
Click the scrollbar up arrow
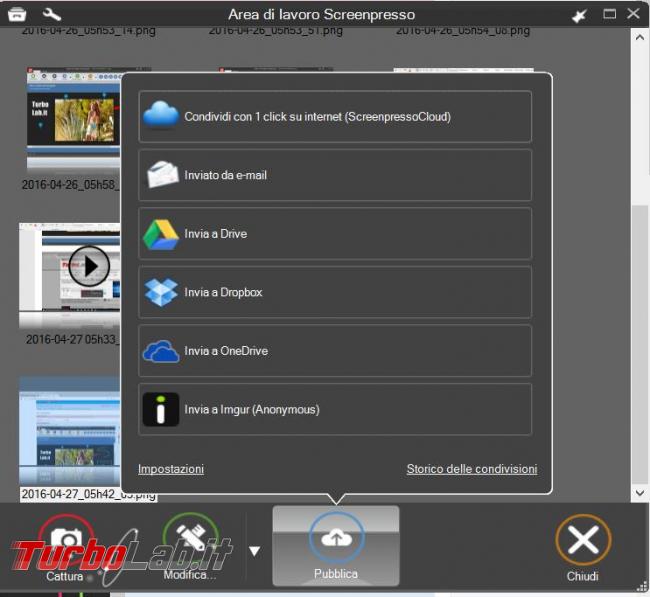pyautogui.click(x=640, y=38)
